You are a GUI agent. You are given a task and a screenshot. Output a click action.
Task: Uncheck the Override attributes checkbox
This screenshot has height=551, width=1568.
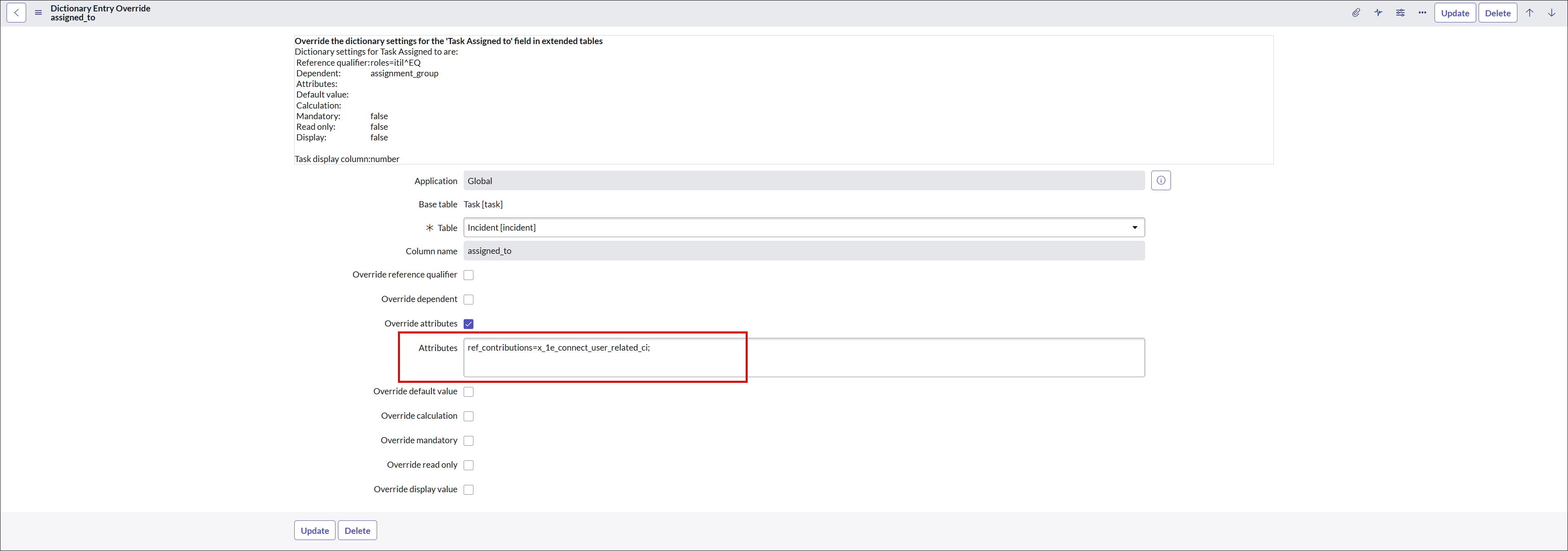click(x=469, y=324)
